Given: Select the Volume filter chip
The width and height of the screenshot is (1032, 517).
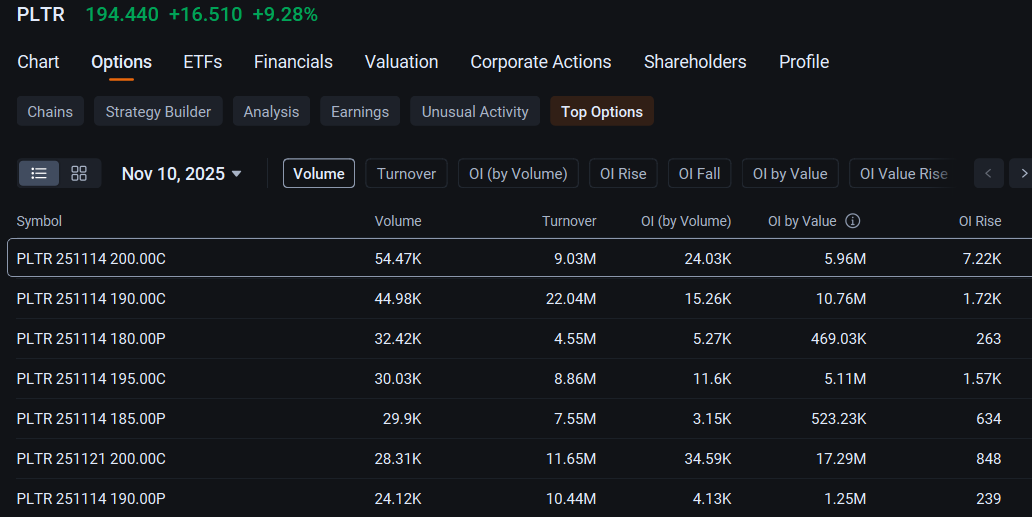Looking at the screenshot, I should tap(319, 174).
